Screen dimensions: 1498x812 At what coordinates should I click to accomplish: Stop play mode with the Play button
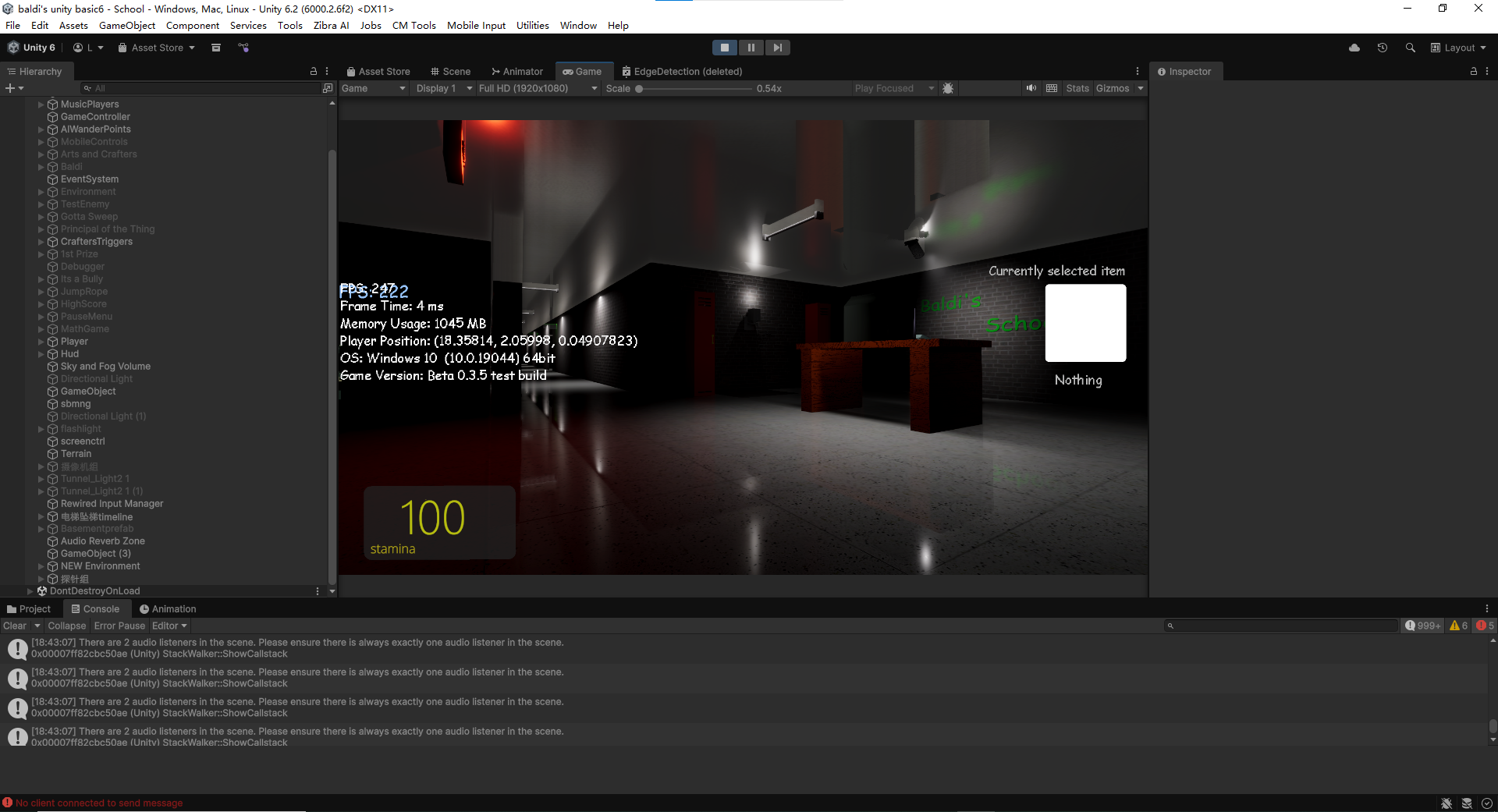(x=724, y=48)
